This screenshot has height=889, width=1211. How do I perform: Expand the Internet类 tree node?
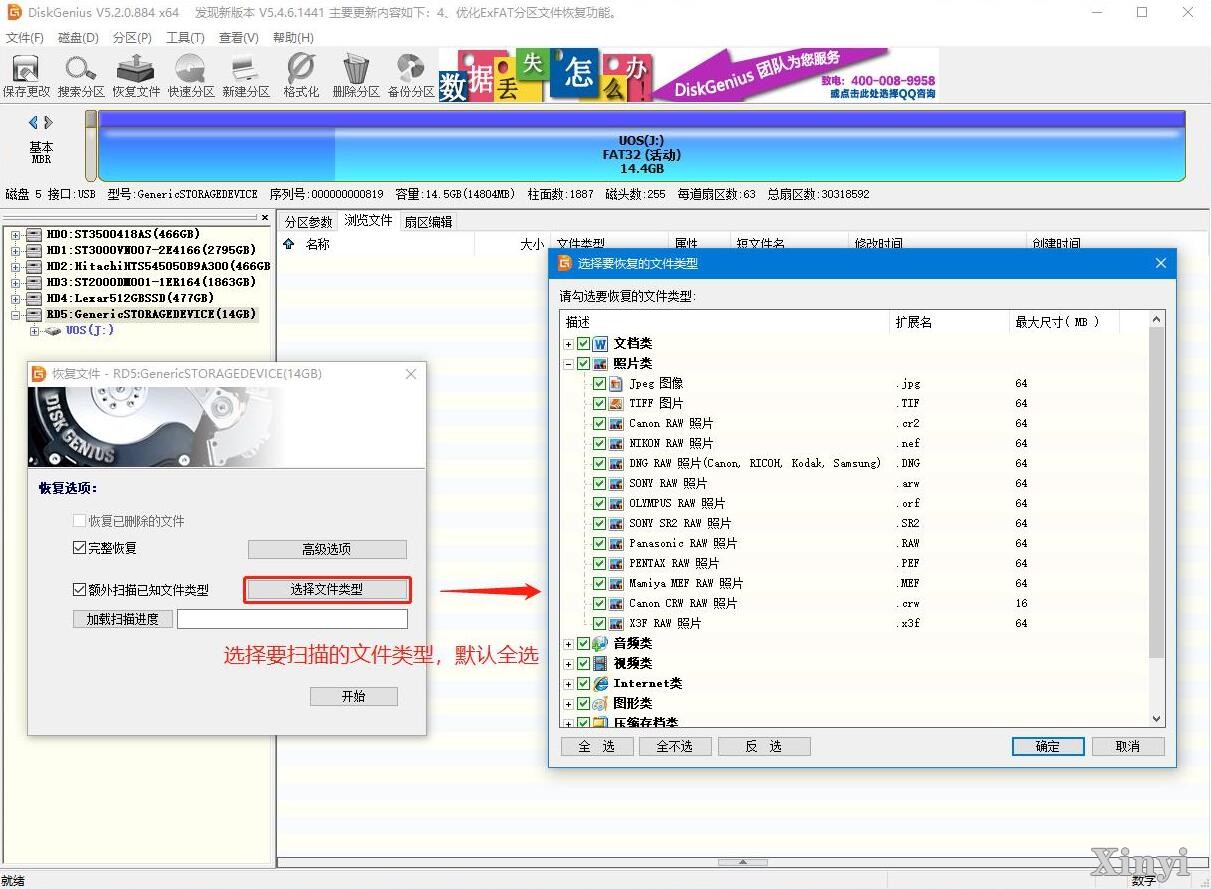(569, 684)
